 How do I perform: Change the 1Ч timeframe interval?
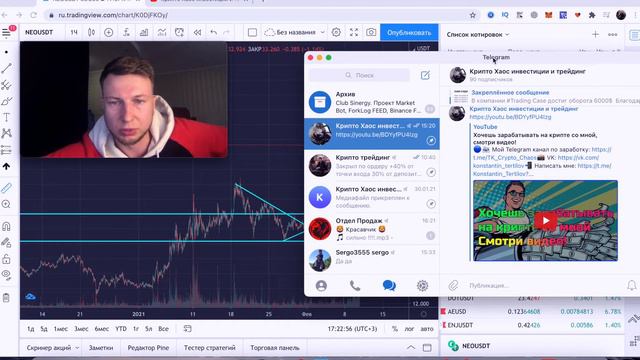click(74, 32)
